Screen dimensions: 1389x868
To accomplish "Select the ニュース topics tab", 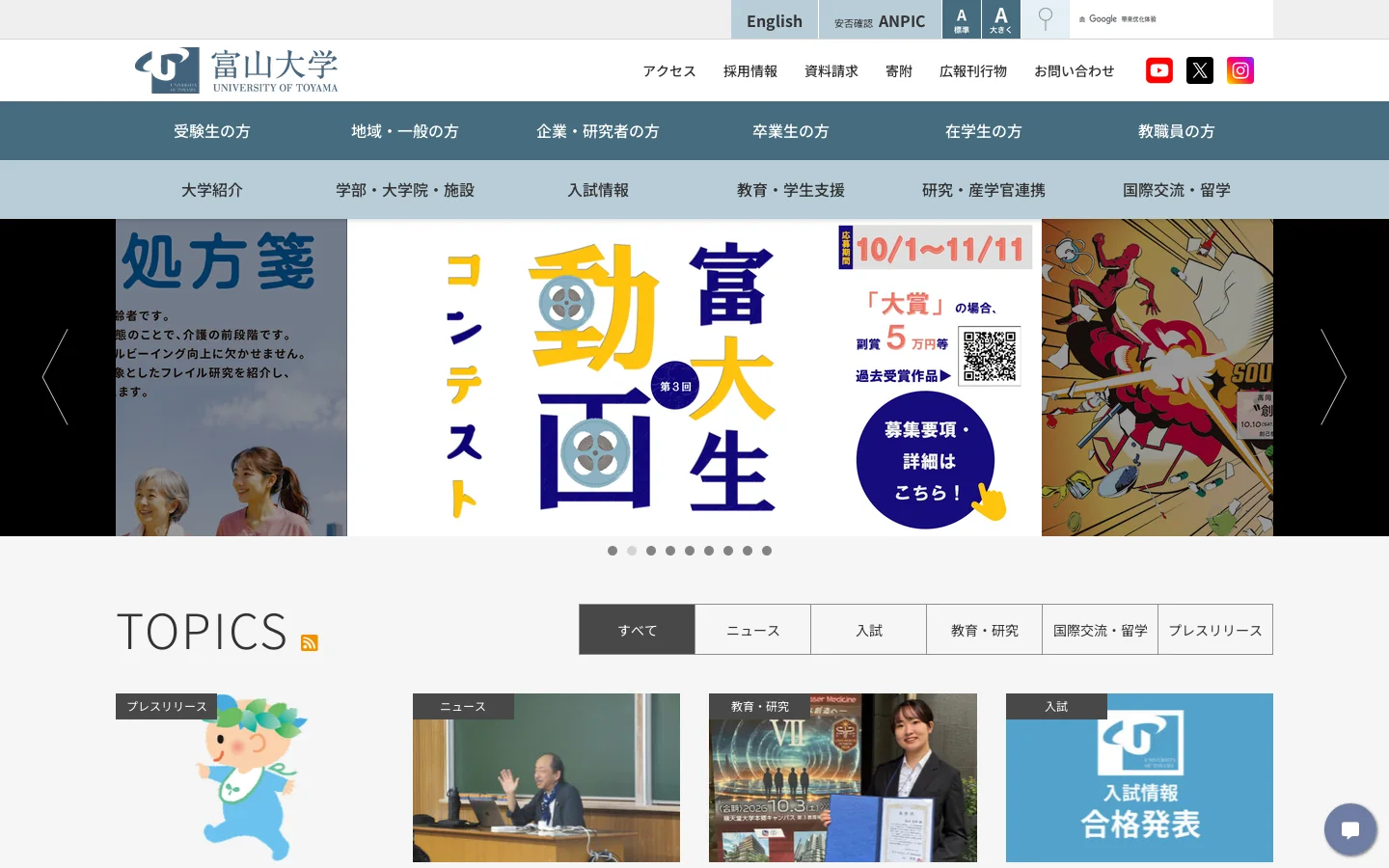I will pyautogui.click(x=753, y=630).
